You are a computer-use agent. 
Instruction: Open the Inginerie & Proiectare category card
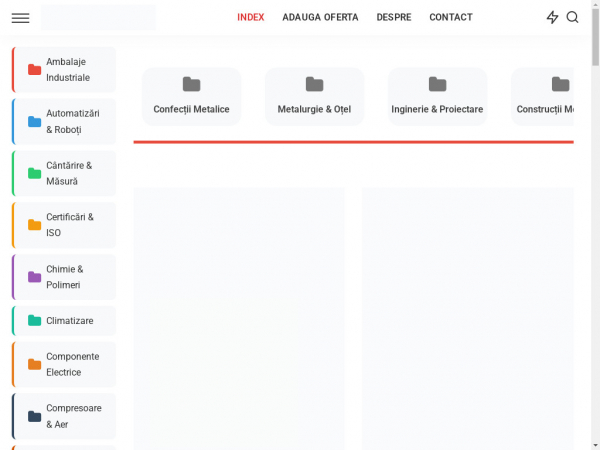pyautogui.click(x=437, y=97)
